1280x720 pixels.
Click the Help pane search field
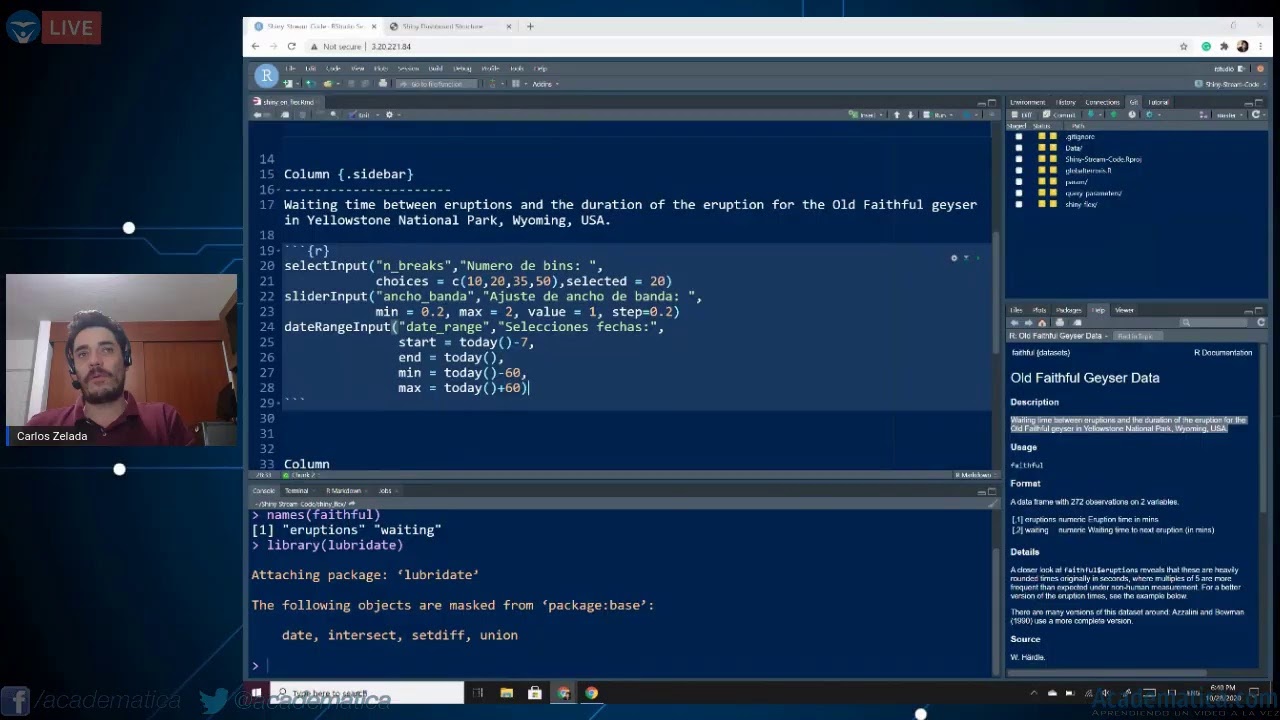1215,323
